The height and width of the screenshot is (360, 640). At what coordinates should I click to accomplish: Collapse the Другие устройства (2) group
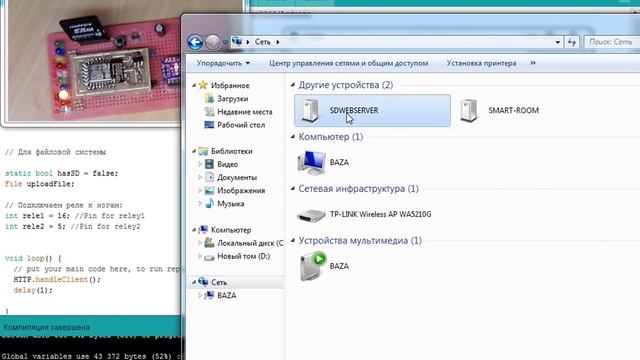(x=293, y=85)
